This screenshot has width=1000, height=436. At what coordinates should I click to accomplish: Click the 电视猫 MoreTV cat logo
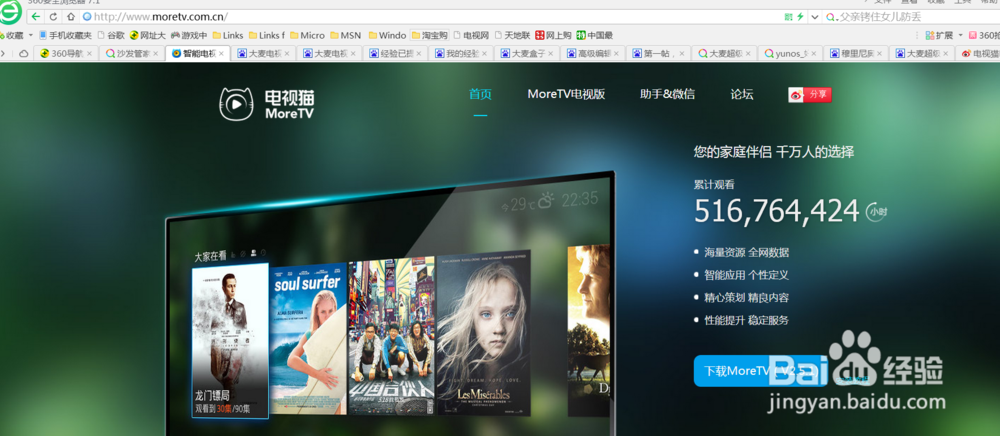click(x=267, y=104)
